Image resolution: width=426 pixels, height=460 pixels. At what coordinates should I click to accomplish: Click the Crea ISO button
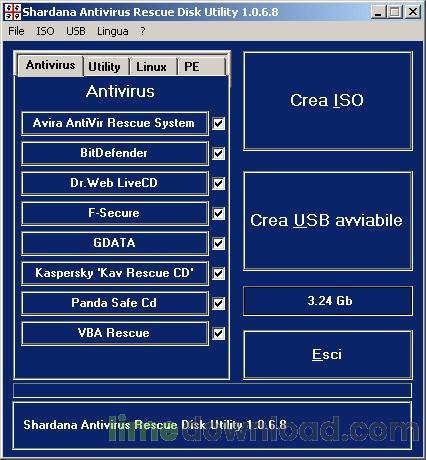point(328,101)
